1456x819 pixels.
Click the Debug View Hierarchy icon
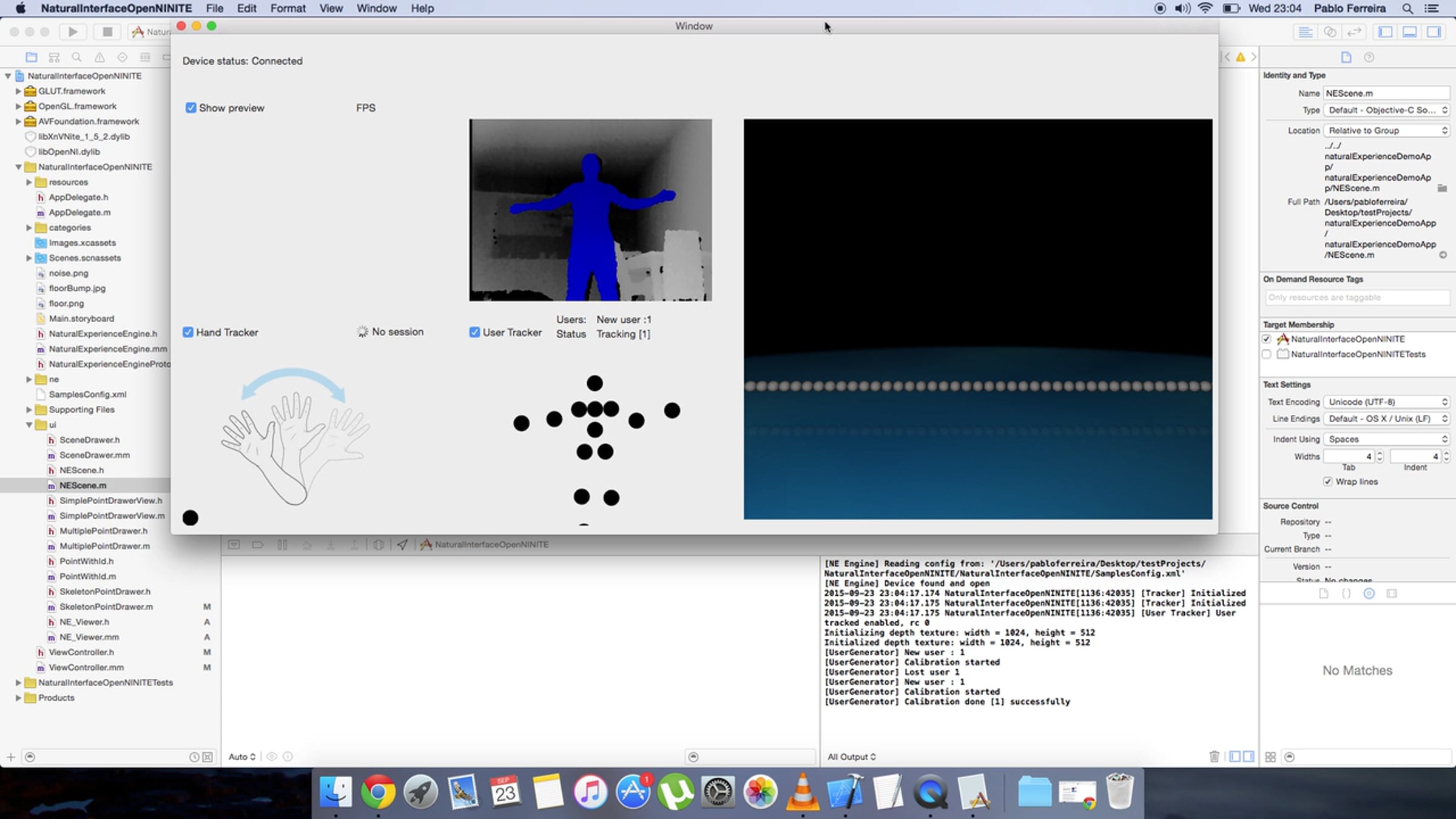point(379,544)
